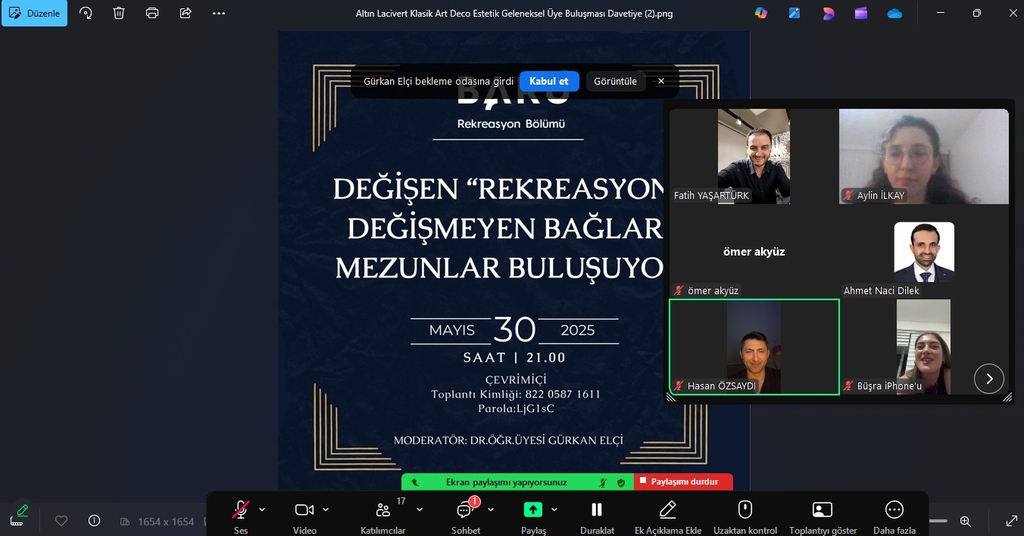Click the green Paylaş share icon
Viewport: 1024px width, 536px height.
[x=533, y=510]
